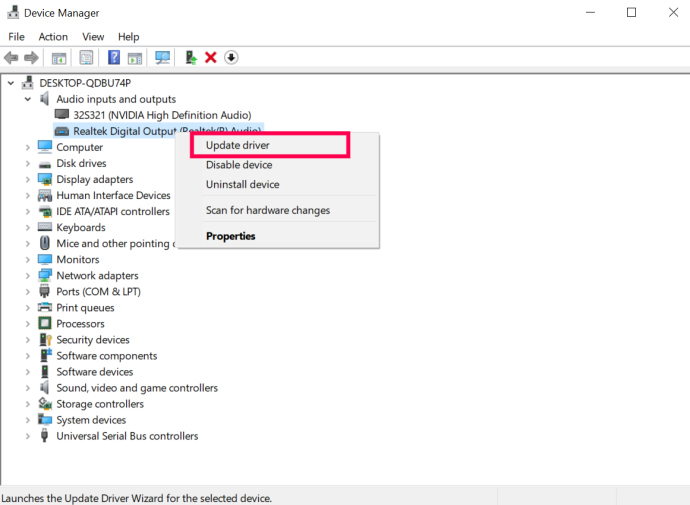Collapse the DESKTOP-QDBU74P root node
This screenshot has height=505, width=690.
(11, 83)
